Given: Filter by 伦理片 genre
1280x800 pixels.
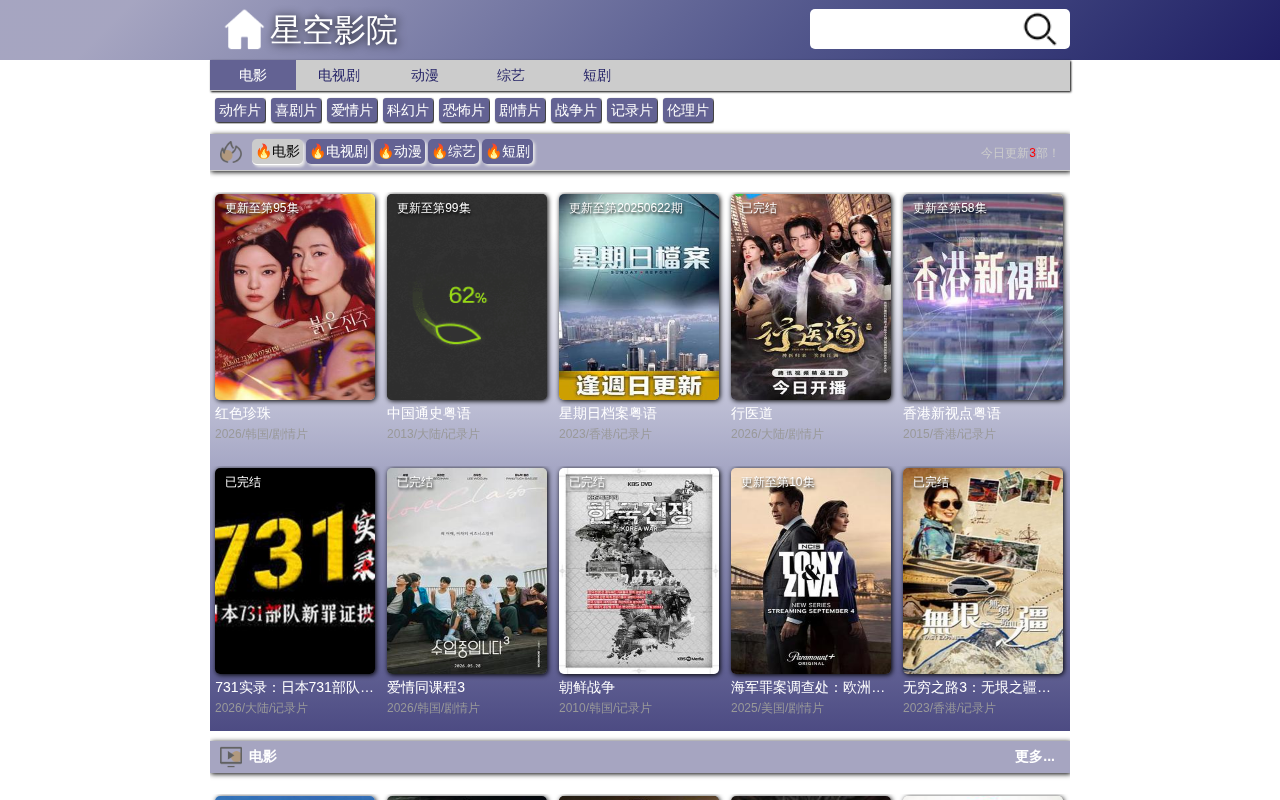Looking at the screenshot, I should 688,111.
